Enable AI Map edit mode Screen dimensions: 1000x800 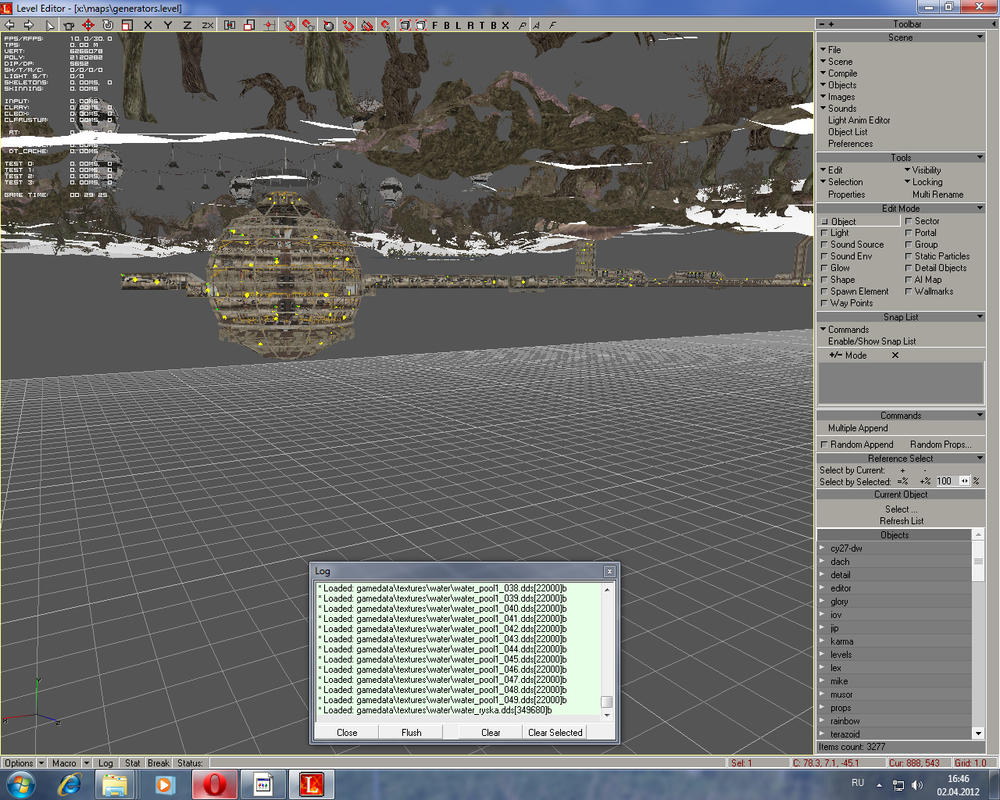(x=927, y=280)
